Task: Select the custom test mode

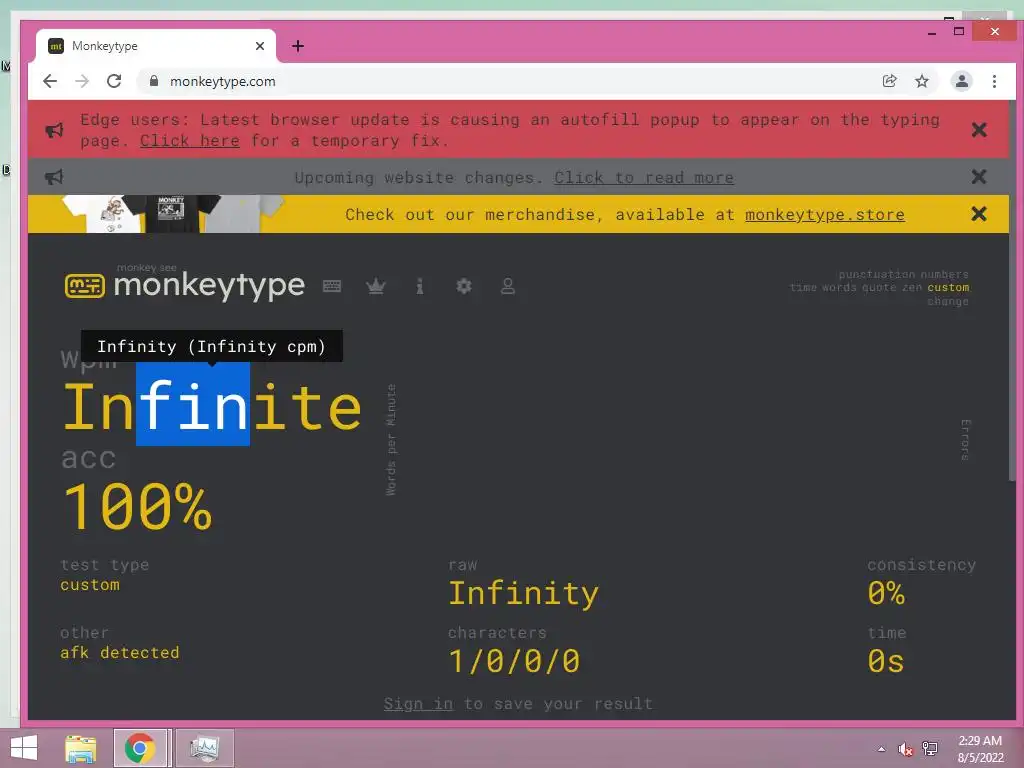Action: 948,287
